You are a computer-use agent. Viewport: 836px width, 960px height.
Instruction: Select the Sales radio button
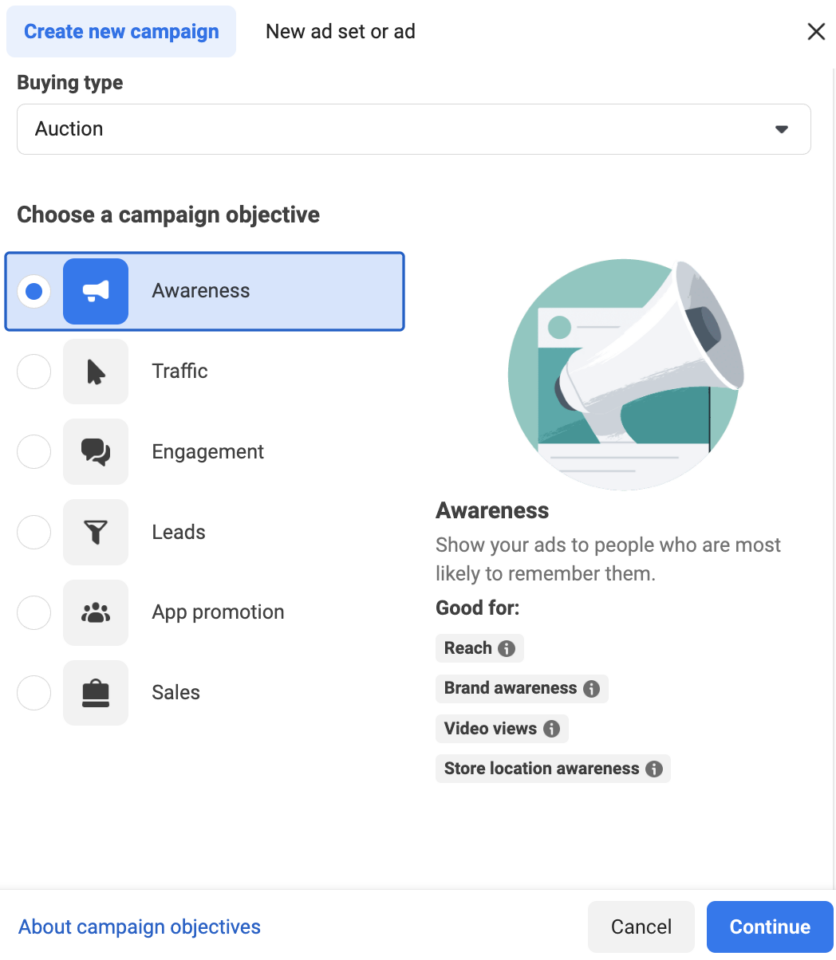tap(33, 692)
